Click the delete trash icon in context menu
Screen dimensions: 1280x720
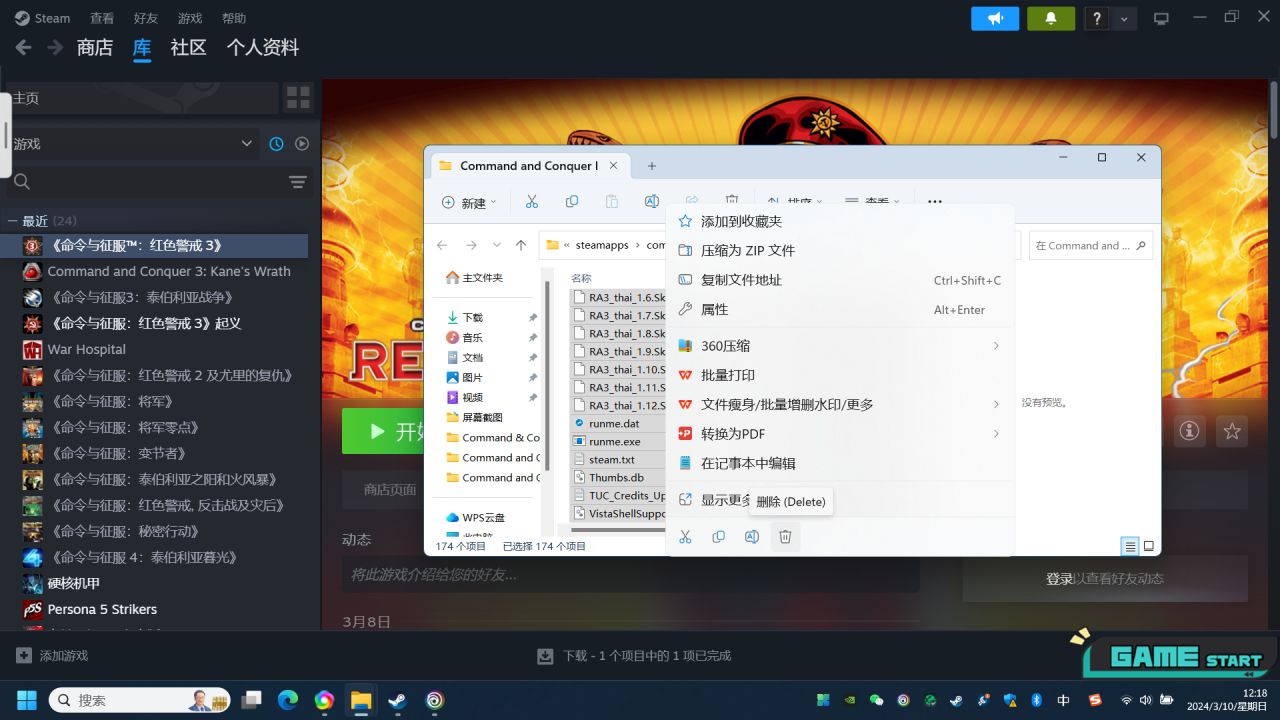(x=785, y=537)
